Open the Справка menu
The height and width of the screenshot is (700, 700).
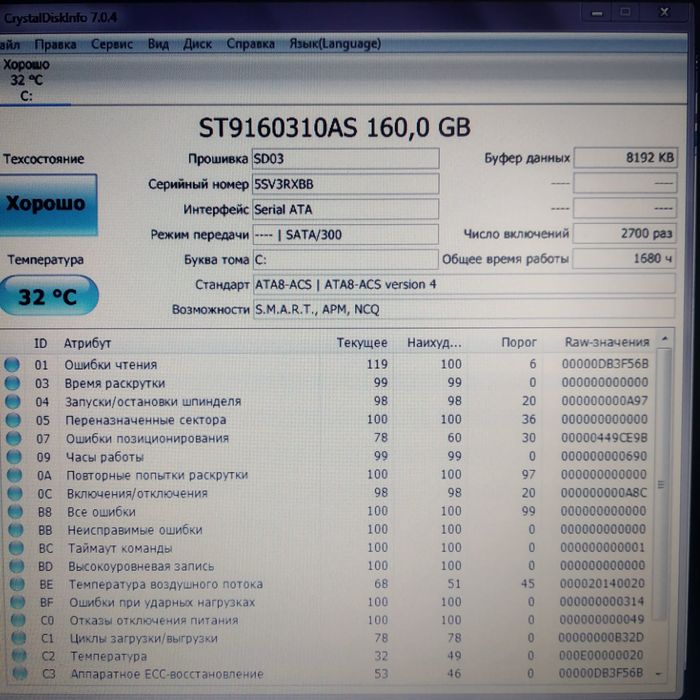point(250,44)
